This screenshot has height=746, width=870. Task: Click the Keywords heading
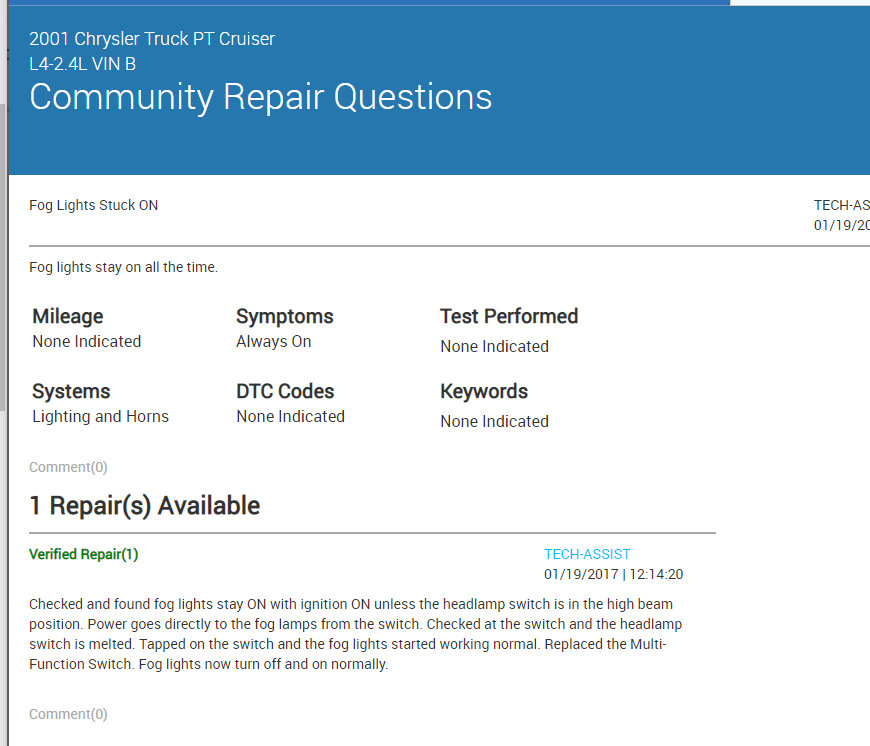484,391
